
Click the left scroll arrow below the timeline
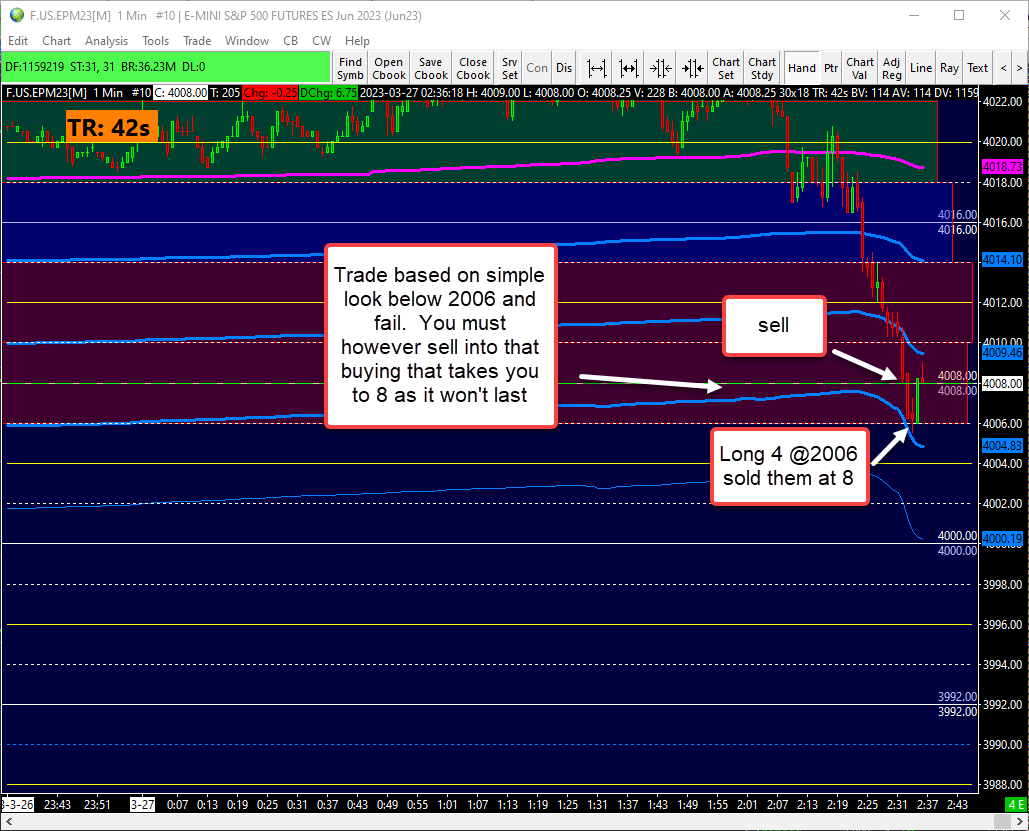coord(8,820)
